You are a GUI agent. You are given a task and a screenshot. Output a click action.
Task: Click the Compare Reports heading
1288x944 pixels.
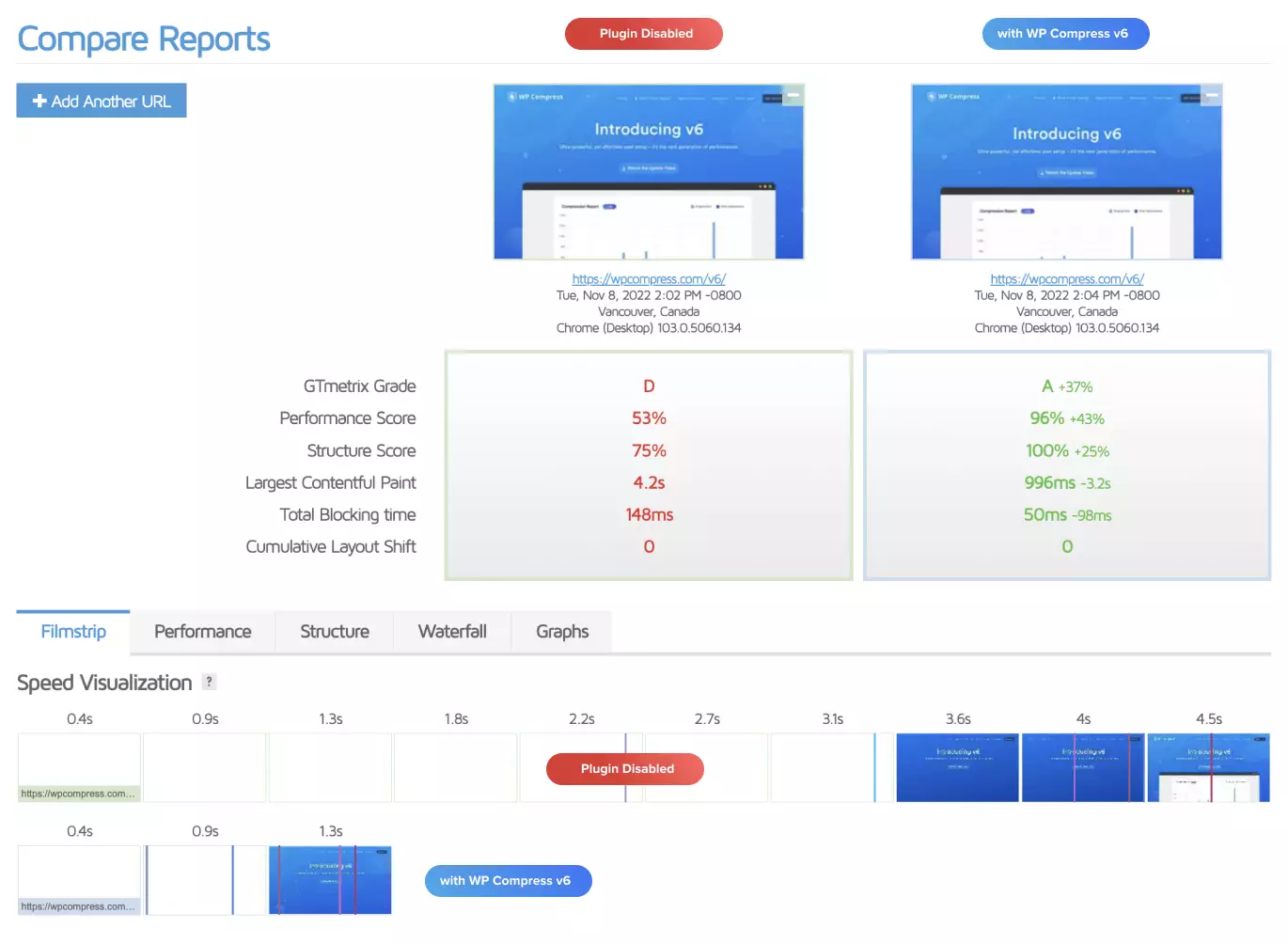(x=144, y=39)
